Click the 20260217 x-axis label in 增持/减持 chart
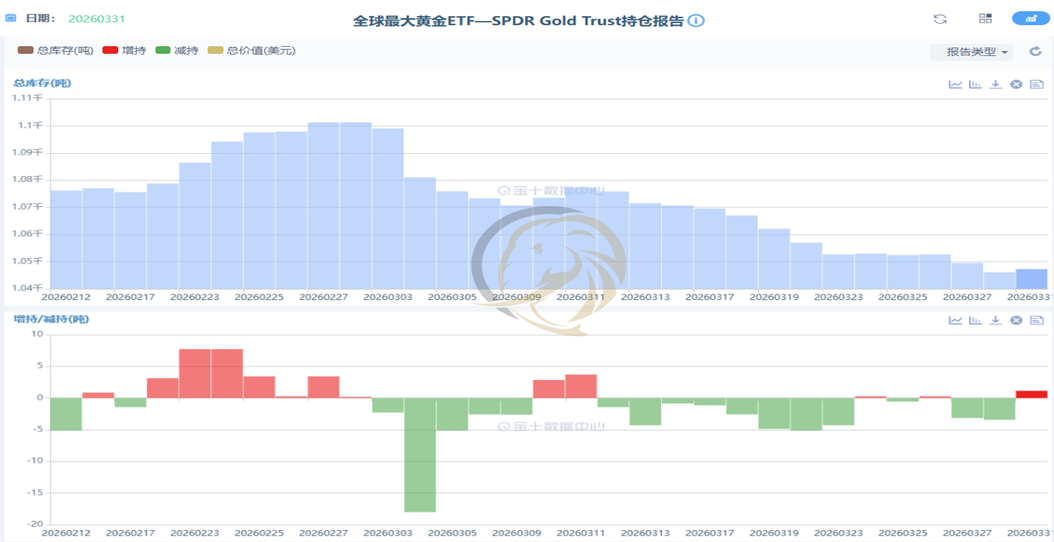The width and height of the screenshot is (1054, 542). coord(130,533)
